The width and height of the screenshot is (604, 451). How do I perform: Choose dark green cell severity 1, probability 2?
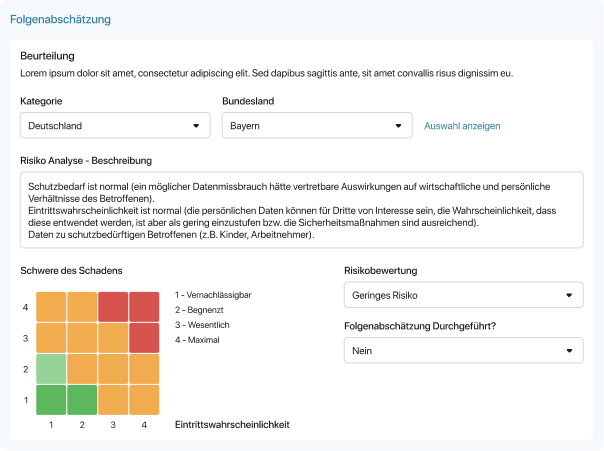click(82, 399)
